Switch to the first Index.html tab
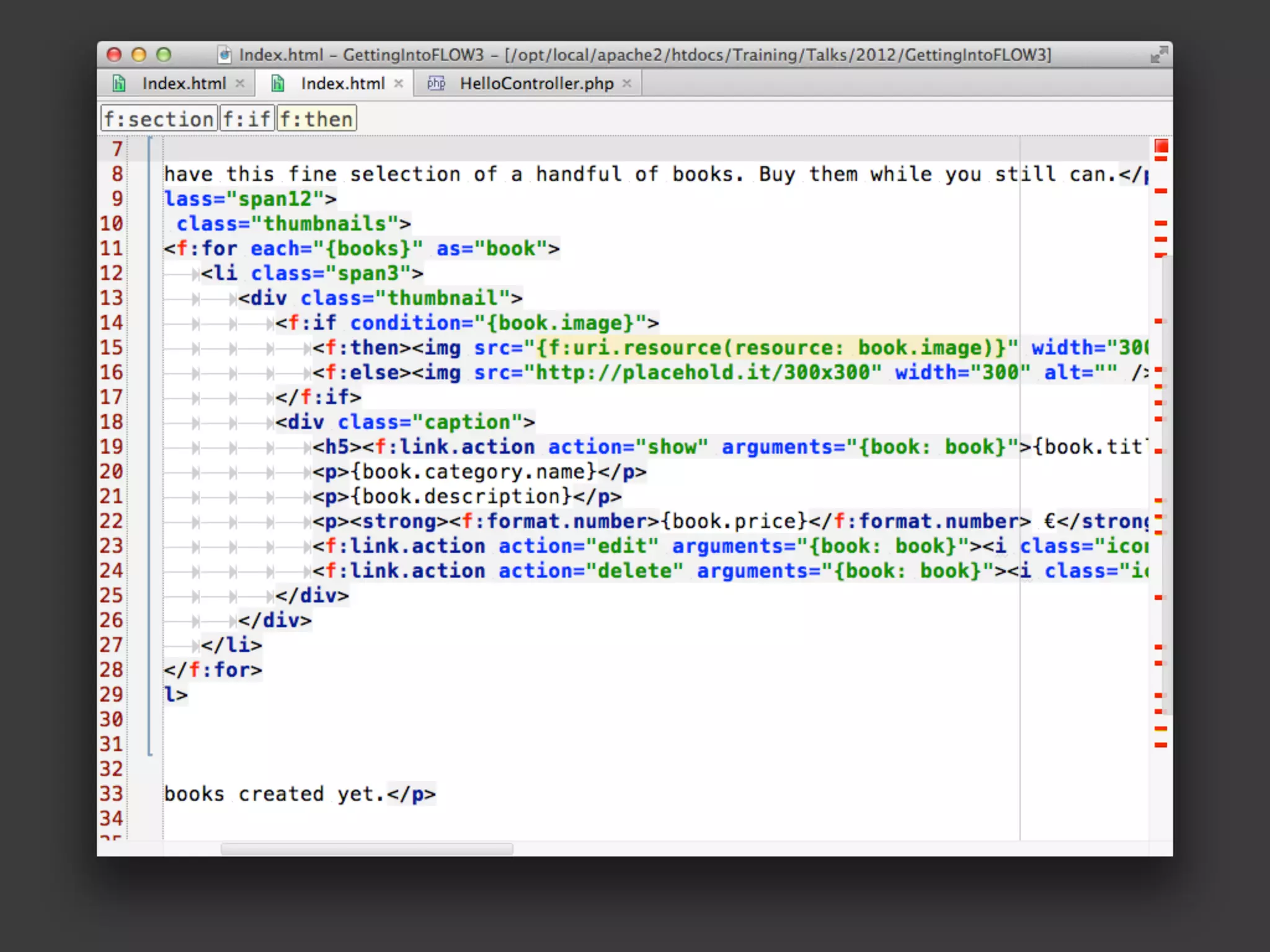Image resolution: width=1270 pixels, height=952 pixels. click(184, 84)
